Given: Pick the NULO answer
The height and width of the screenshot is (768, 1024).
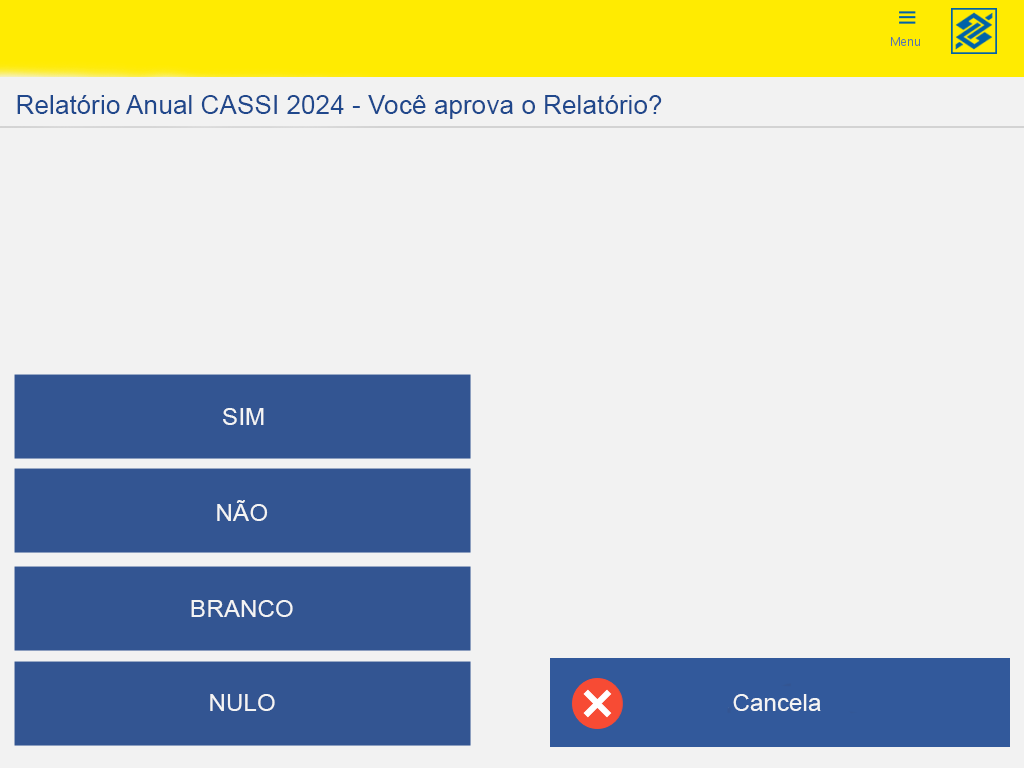Looking at the screenshot, I should pyautogui.click(x=242, y=703).
